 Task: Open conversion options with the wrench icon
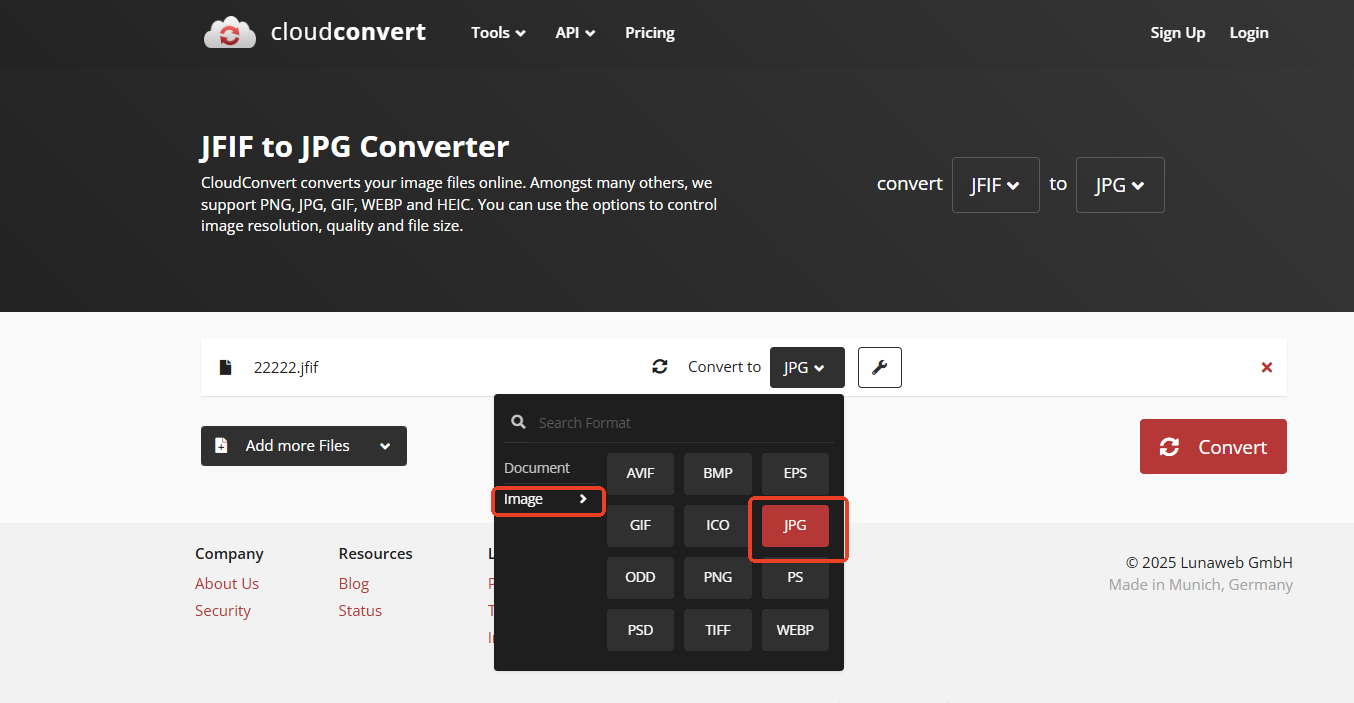click(x=880, y=367)
